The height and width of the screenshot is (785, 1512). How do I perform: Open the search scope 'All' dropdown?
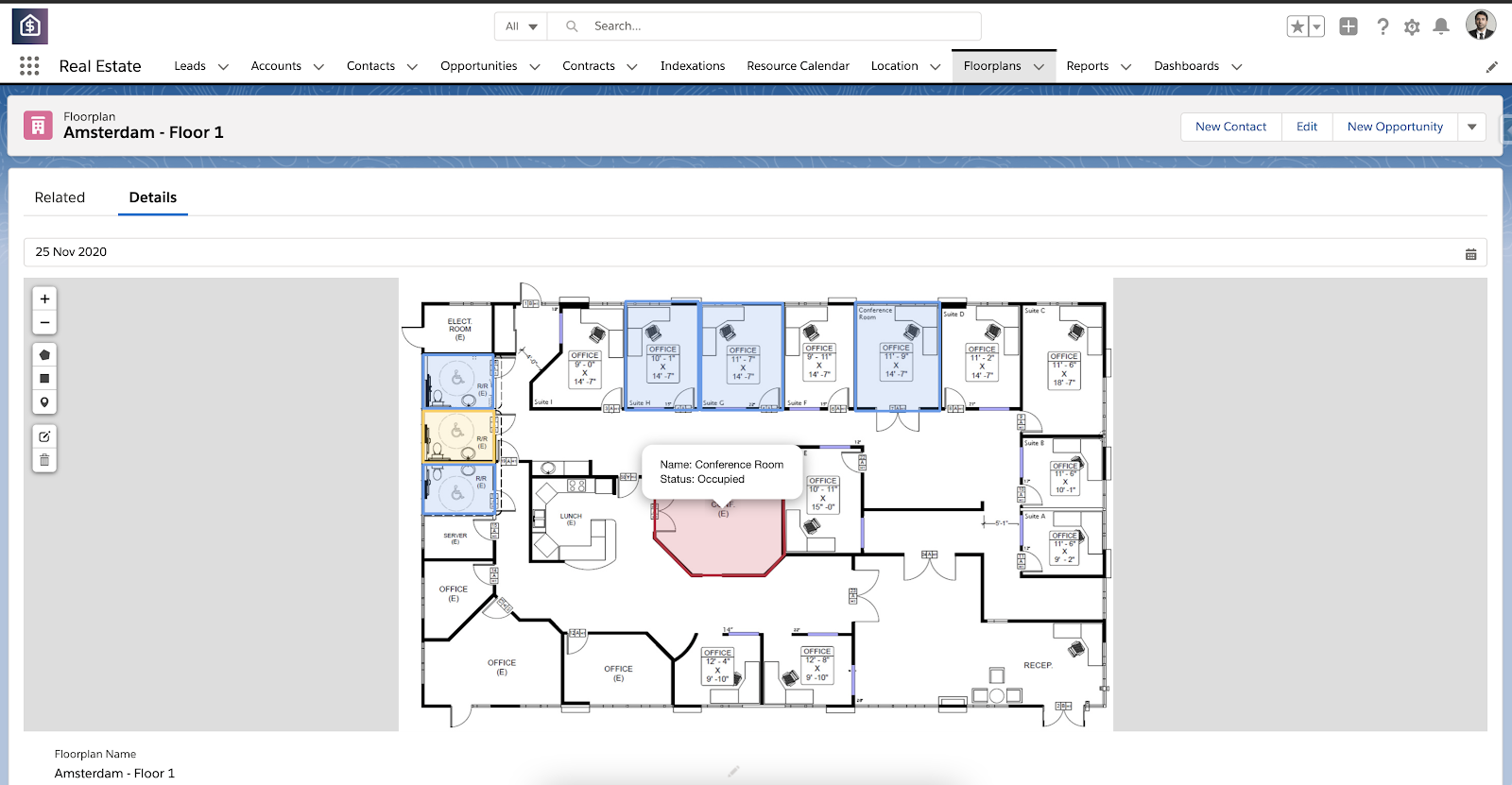coord(521,26)
